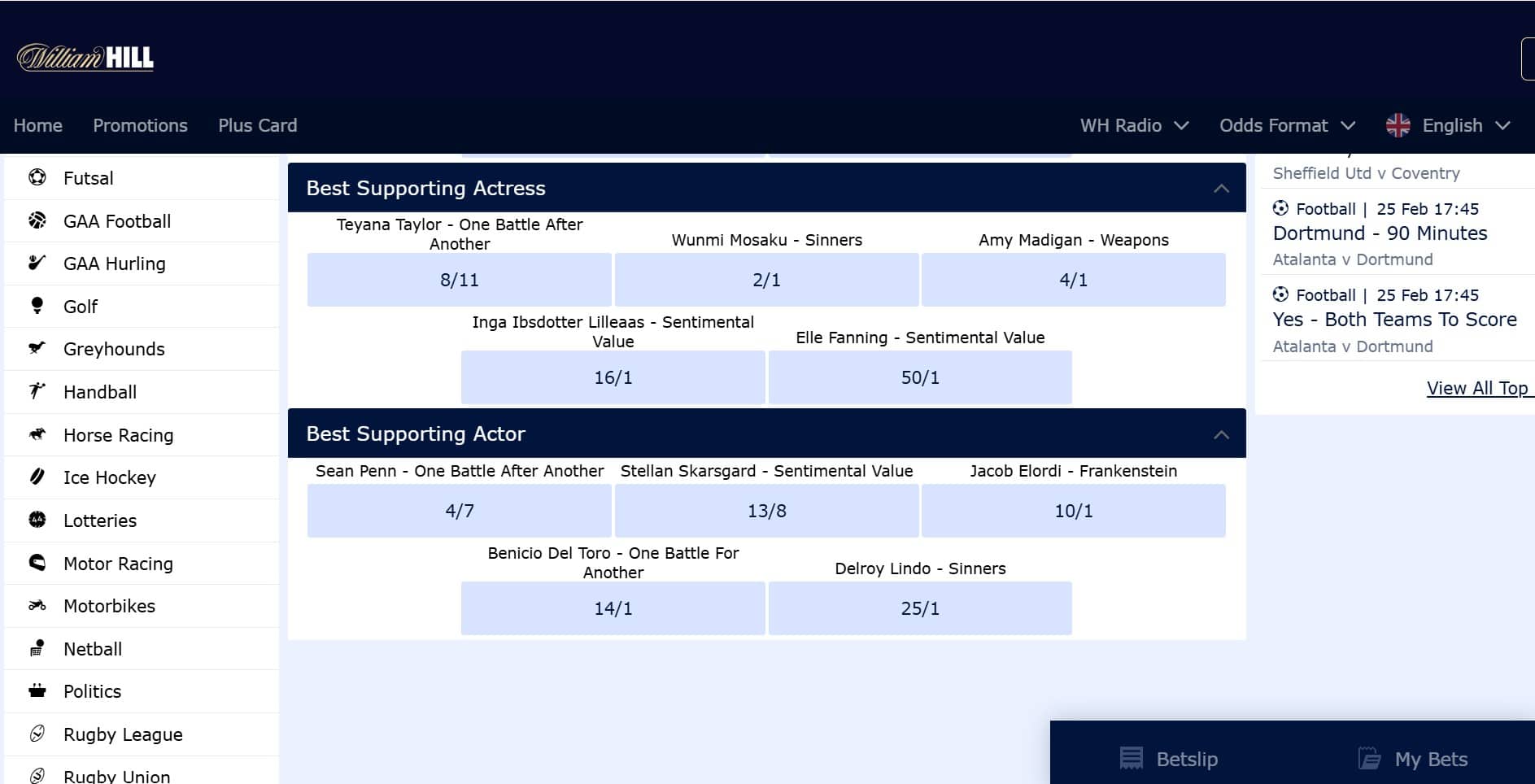This screenshot has height=784, width=1535.
Task: Collapse the Best Supporting Actor section
Action: [x=1221, y=435]
